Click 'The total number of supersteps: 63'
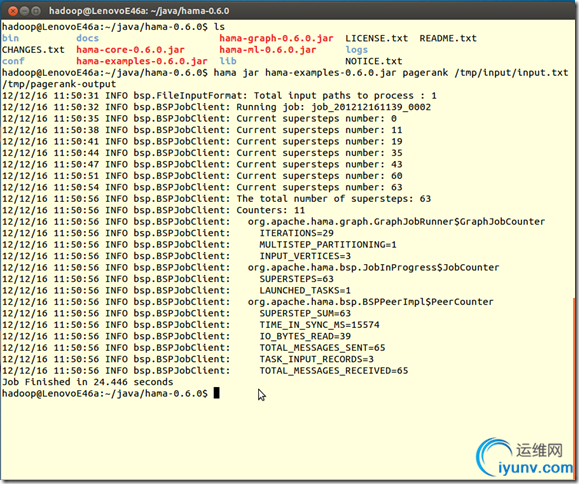 [x=334, y=199]
